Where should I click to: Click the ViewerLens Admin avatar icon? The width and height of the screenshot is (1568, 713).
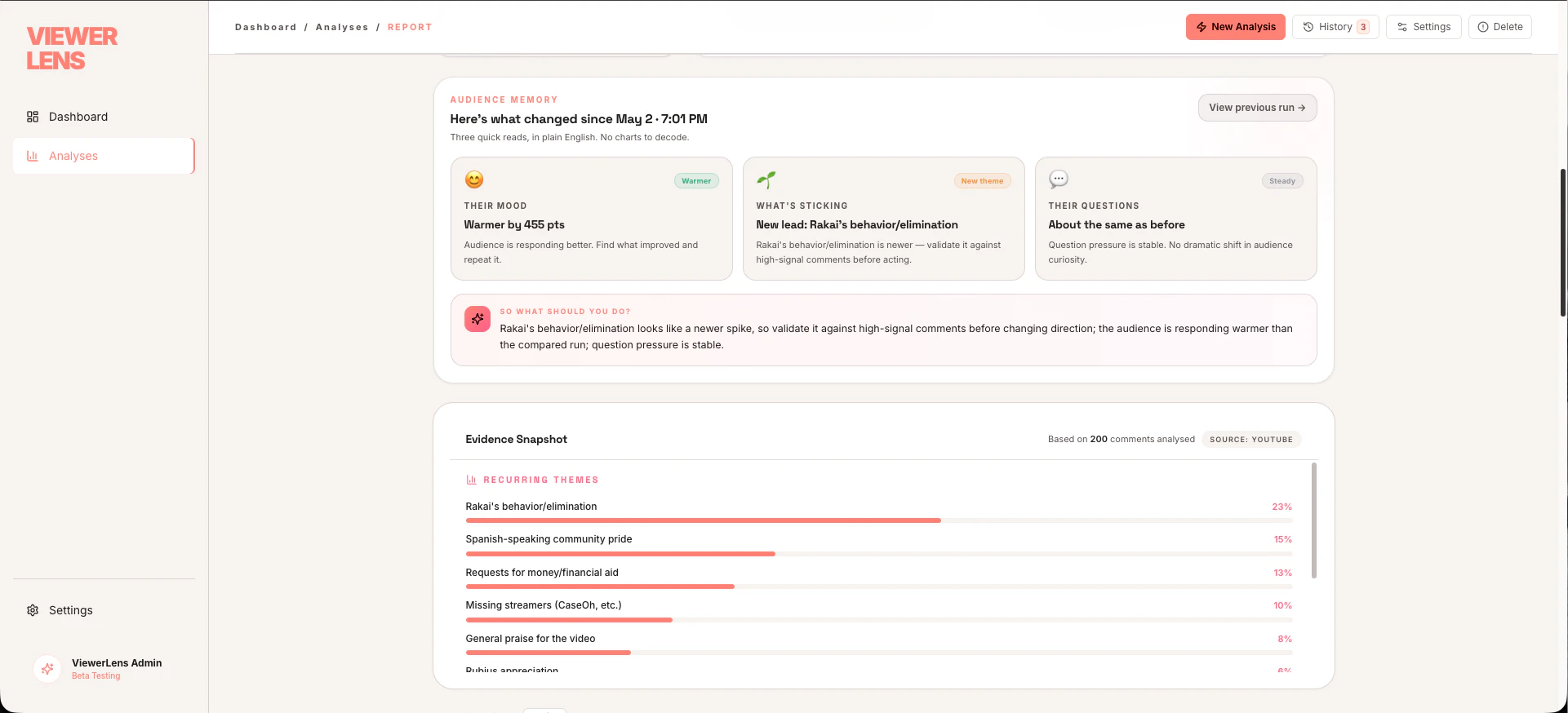(x=47, y=669)
